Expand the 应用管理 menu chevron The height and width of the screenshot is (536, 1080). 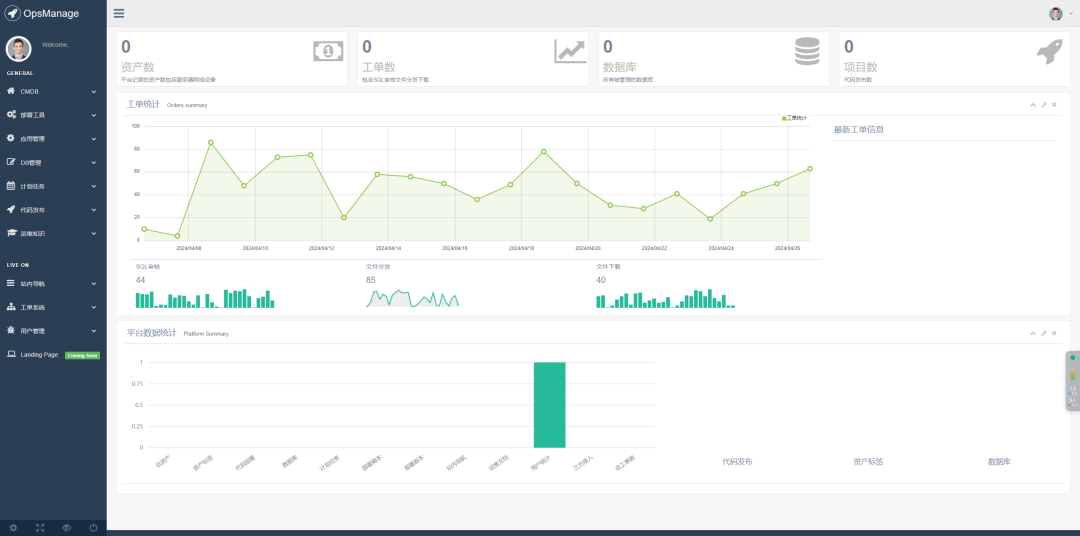[94, 138]
